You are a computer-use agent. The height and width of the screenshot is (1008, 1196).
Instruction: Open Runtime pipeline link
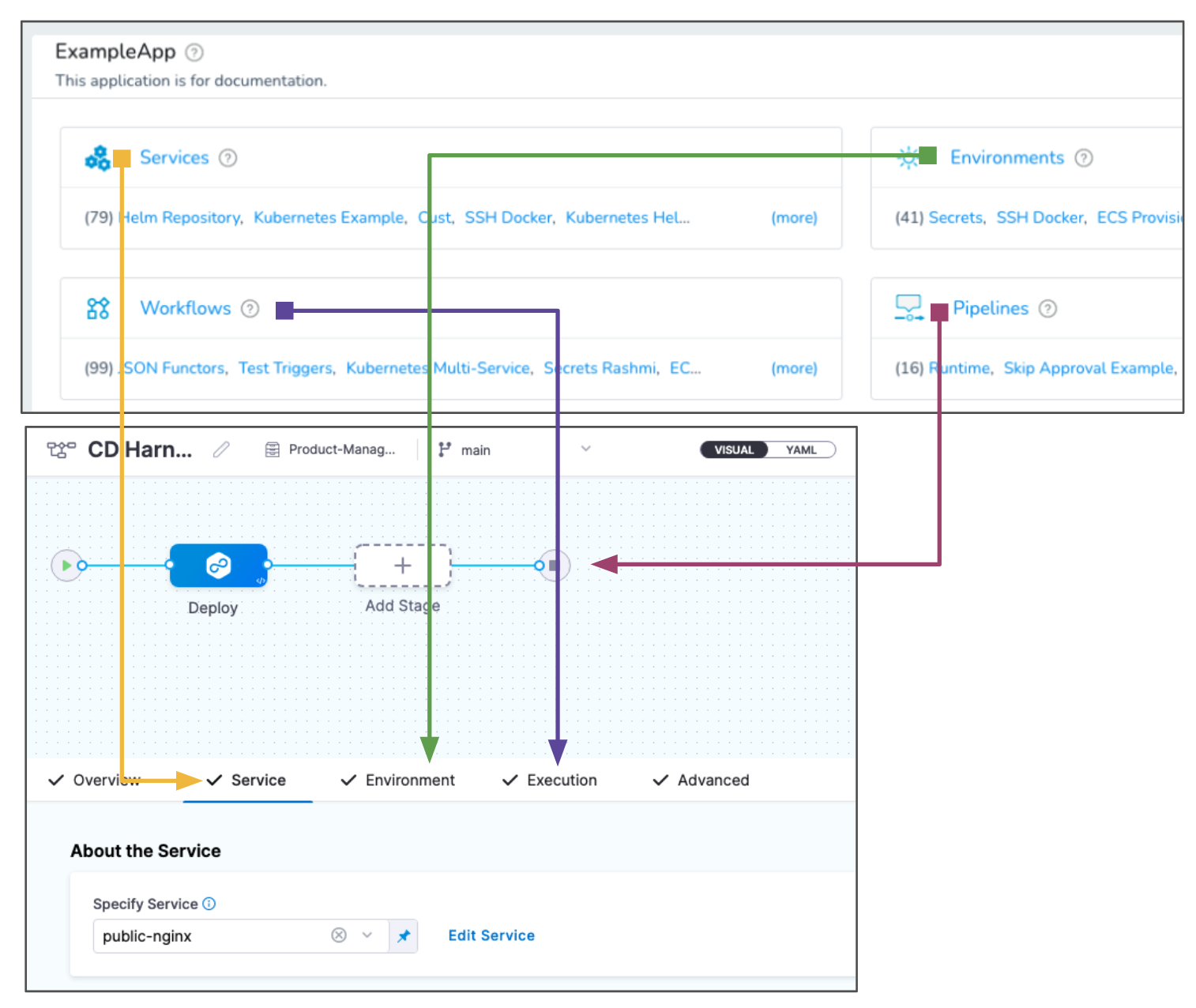pos(959,368)
